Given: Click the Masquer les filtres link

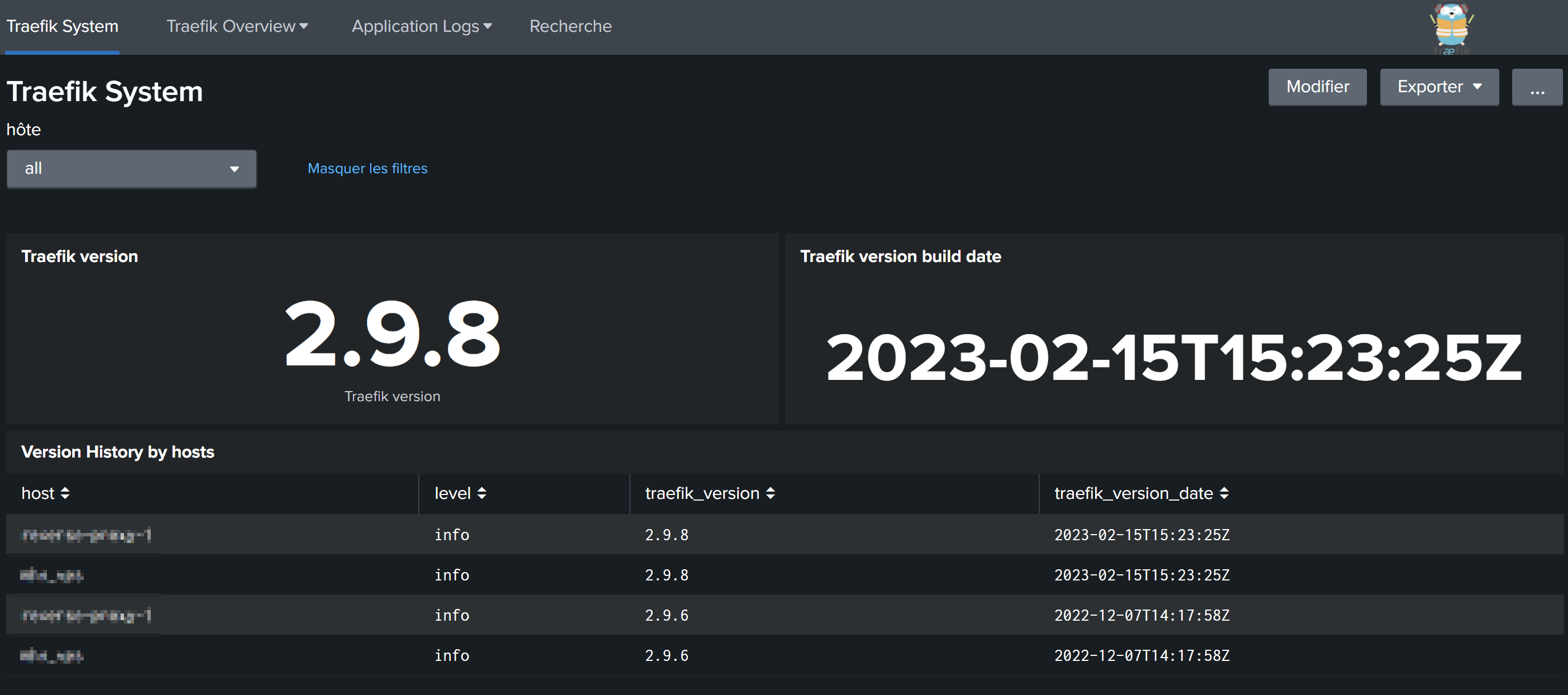Looking at the screenshot, I should [367, 169].
